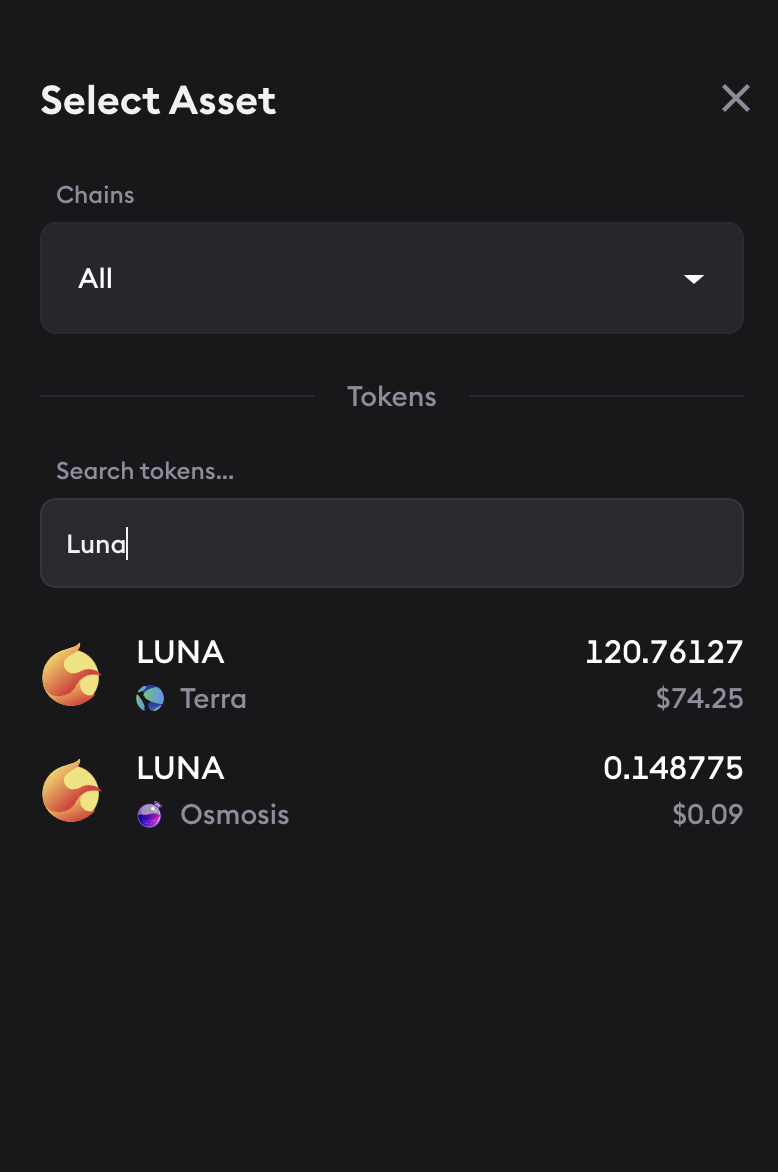Click the Osmosis chain label
Screen dimensions: 778x1172
pos(234,815)
